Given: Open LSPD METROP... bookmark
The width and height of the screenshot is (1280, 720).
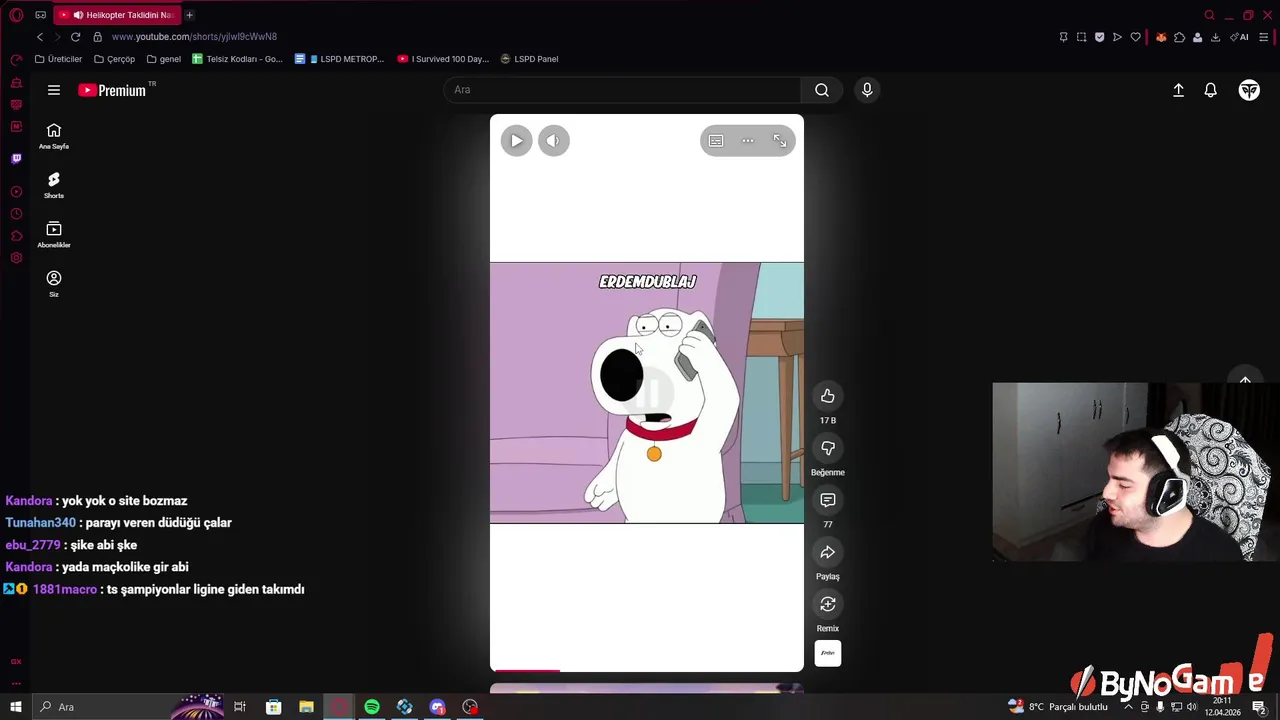Looking at the screenshot, I should tap(340, 59).
